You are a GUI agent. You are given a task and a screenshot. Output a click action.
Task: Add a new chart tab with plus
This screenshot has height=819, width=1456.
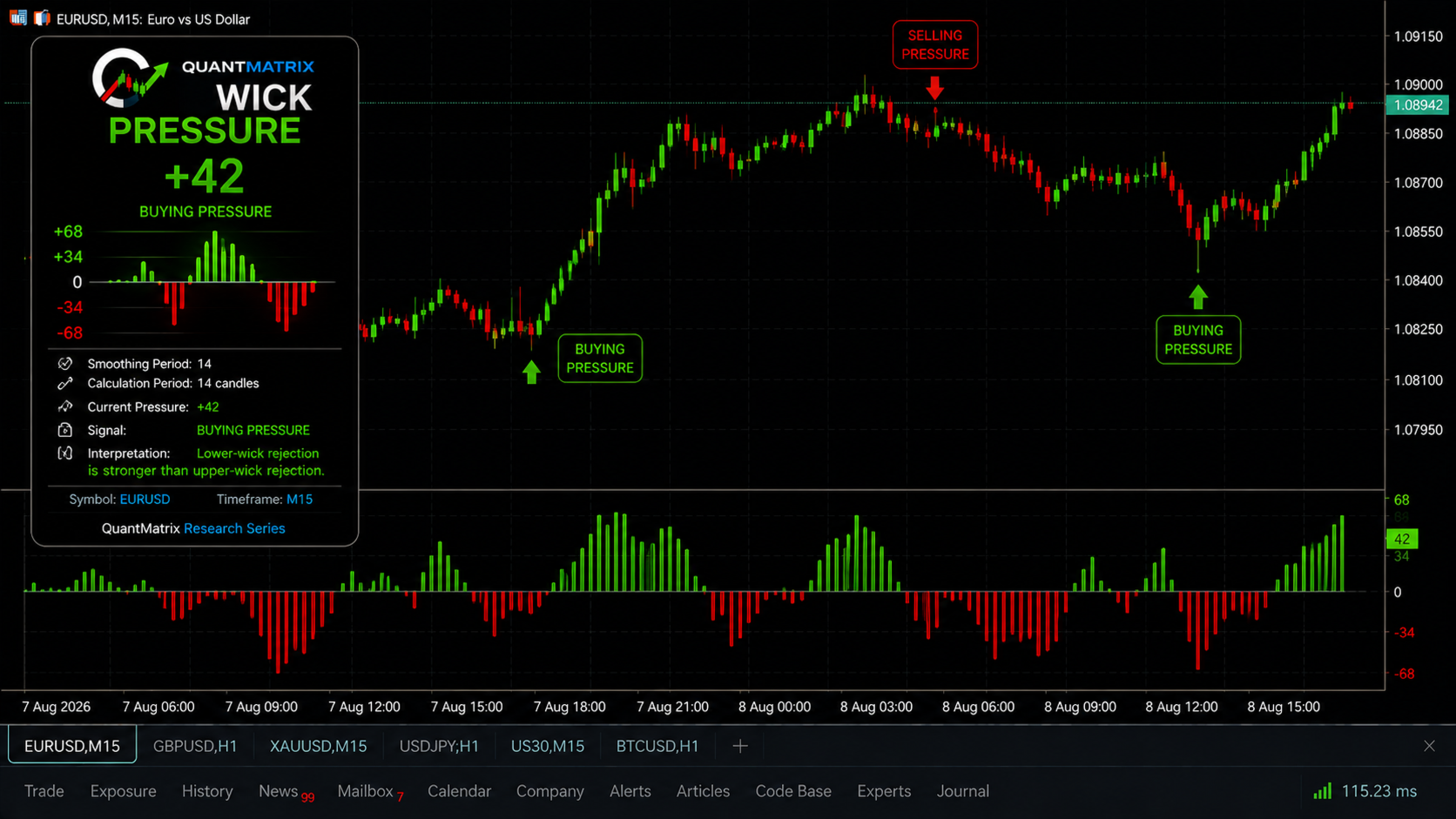coord(740,746)
